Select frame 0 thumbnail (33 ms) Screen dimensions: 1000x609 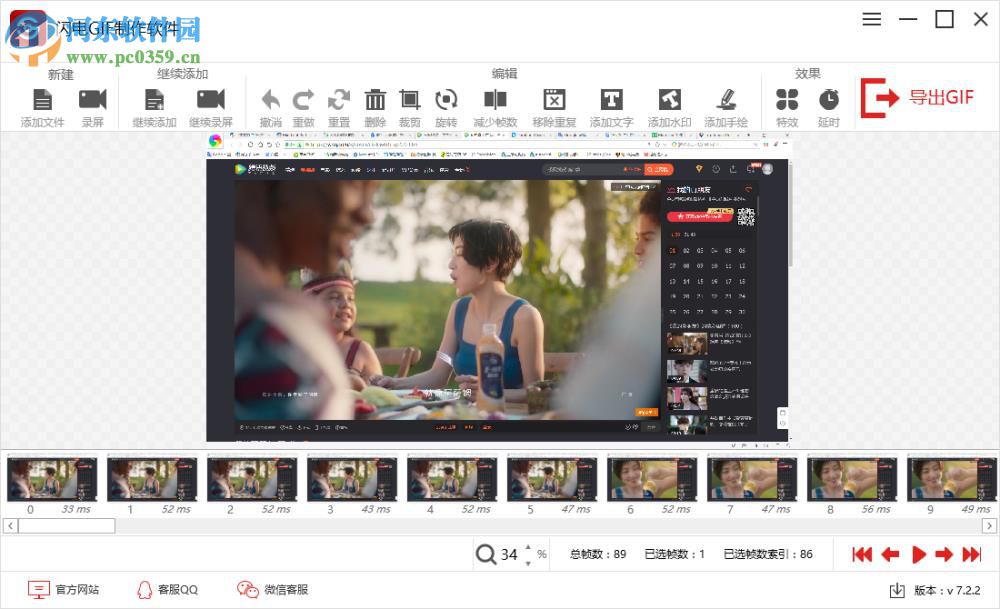click(52, 479)
